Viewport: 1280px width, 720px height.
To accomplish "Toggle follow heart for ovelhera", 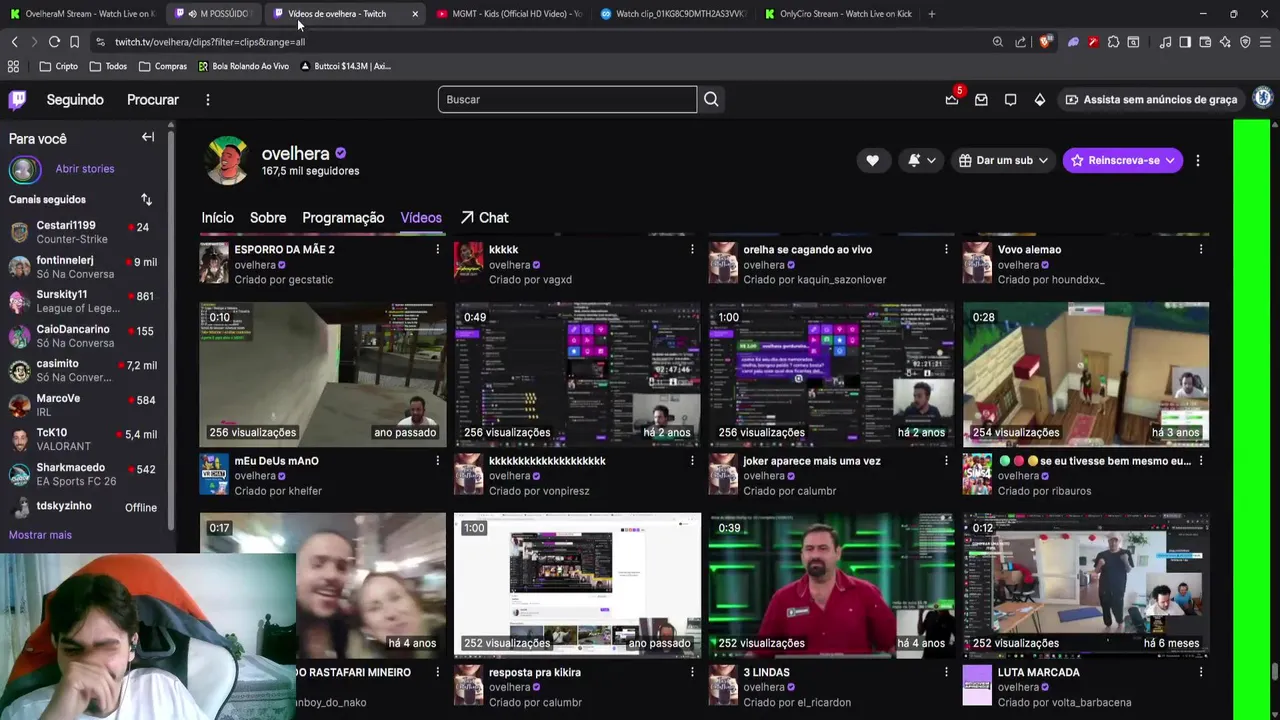I will (x=872, y=160).
